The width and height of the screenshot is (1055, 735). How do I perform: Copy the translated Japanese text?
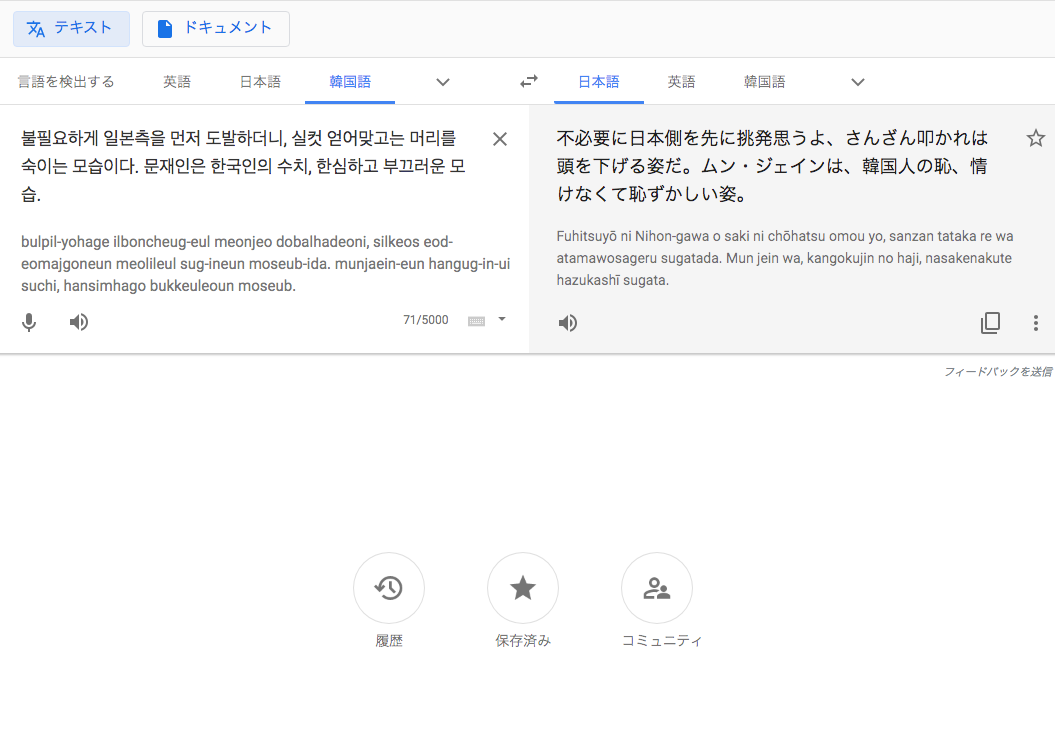[990, 323]
